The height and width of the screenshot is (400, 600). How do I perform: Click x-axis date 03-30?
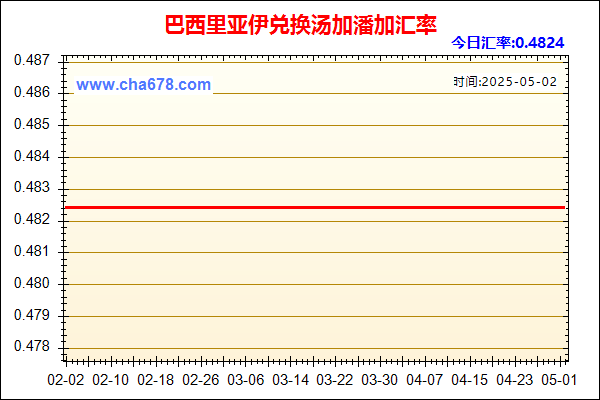coord(380,380)
